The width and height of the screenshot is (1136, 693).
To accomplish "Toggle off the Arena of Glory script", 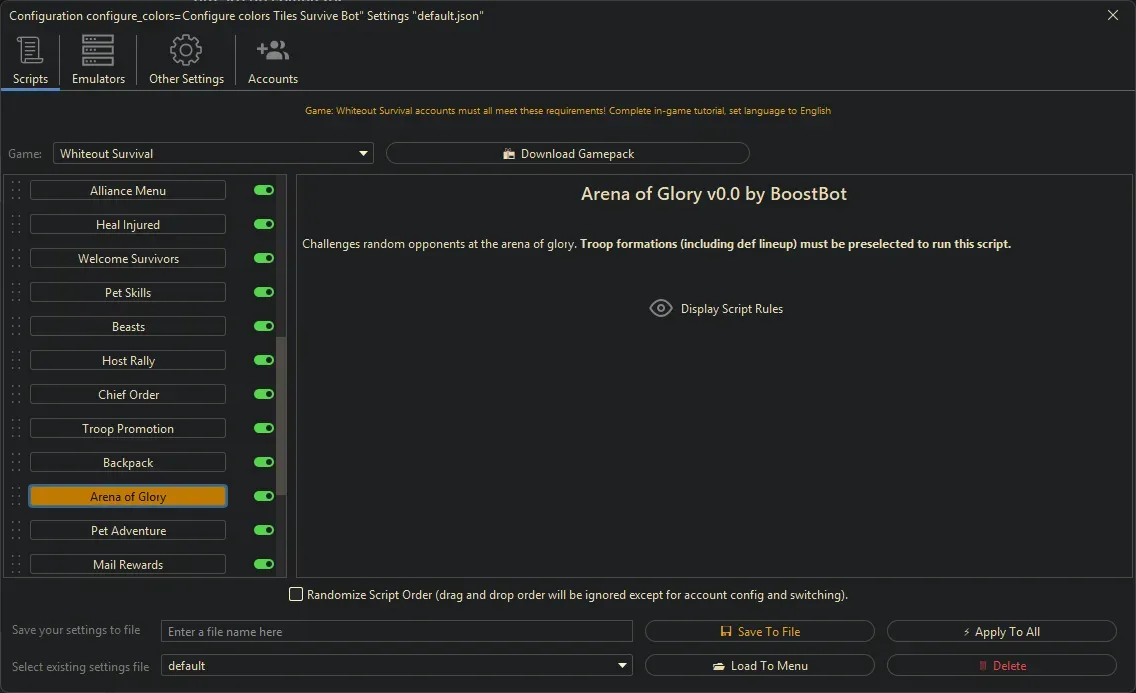I will click(264, 497).
